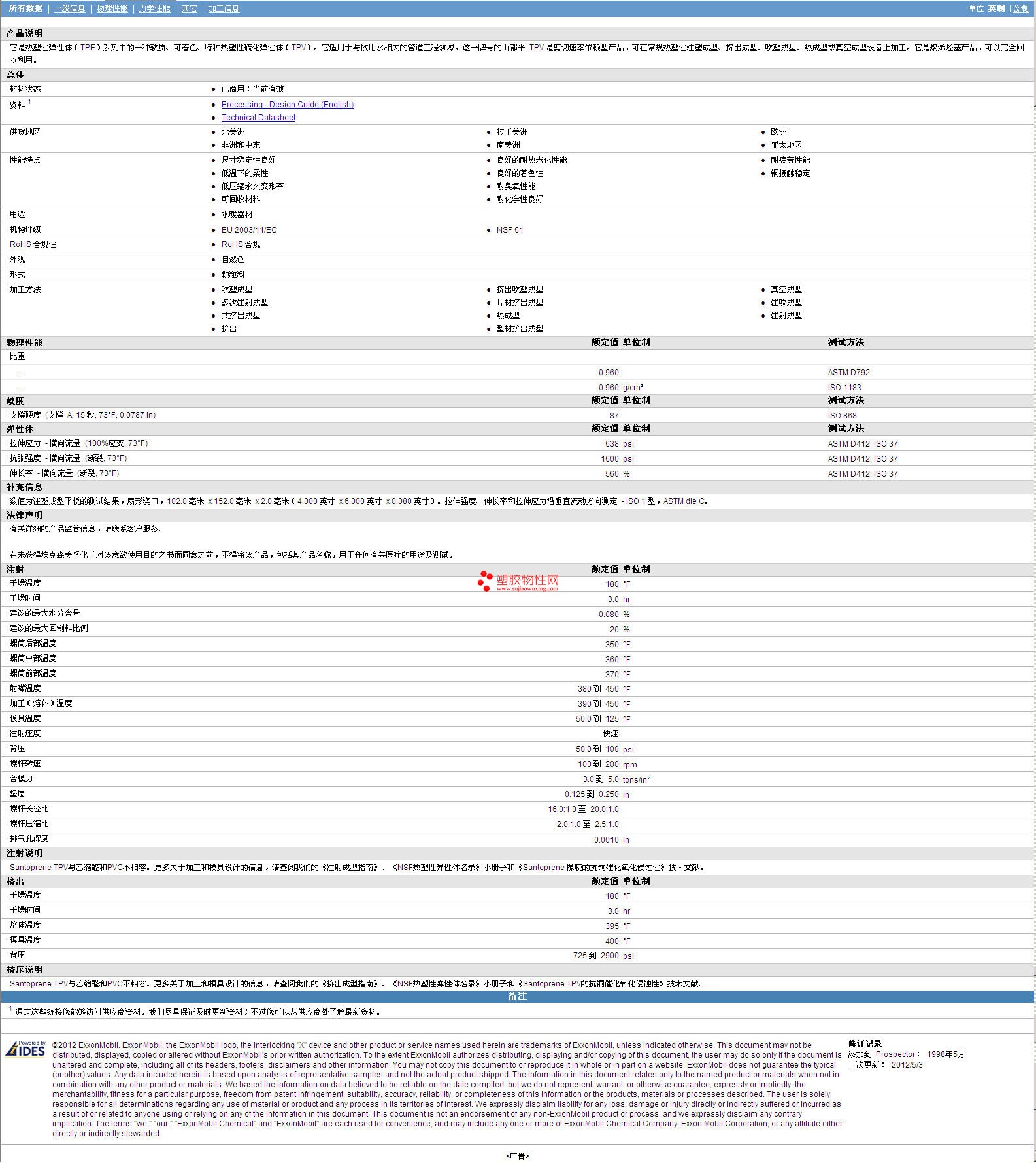This screenshot has height=1163, width=1036.
Task: Select 英制 units
Action: [996, 8]
